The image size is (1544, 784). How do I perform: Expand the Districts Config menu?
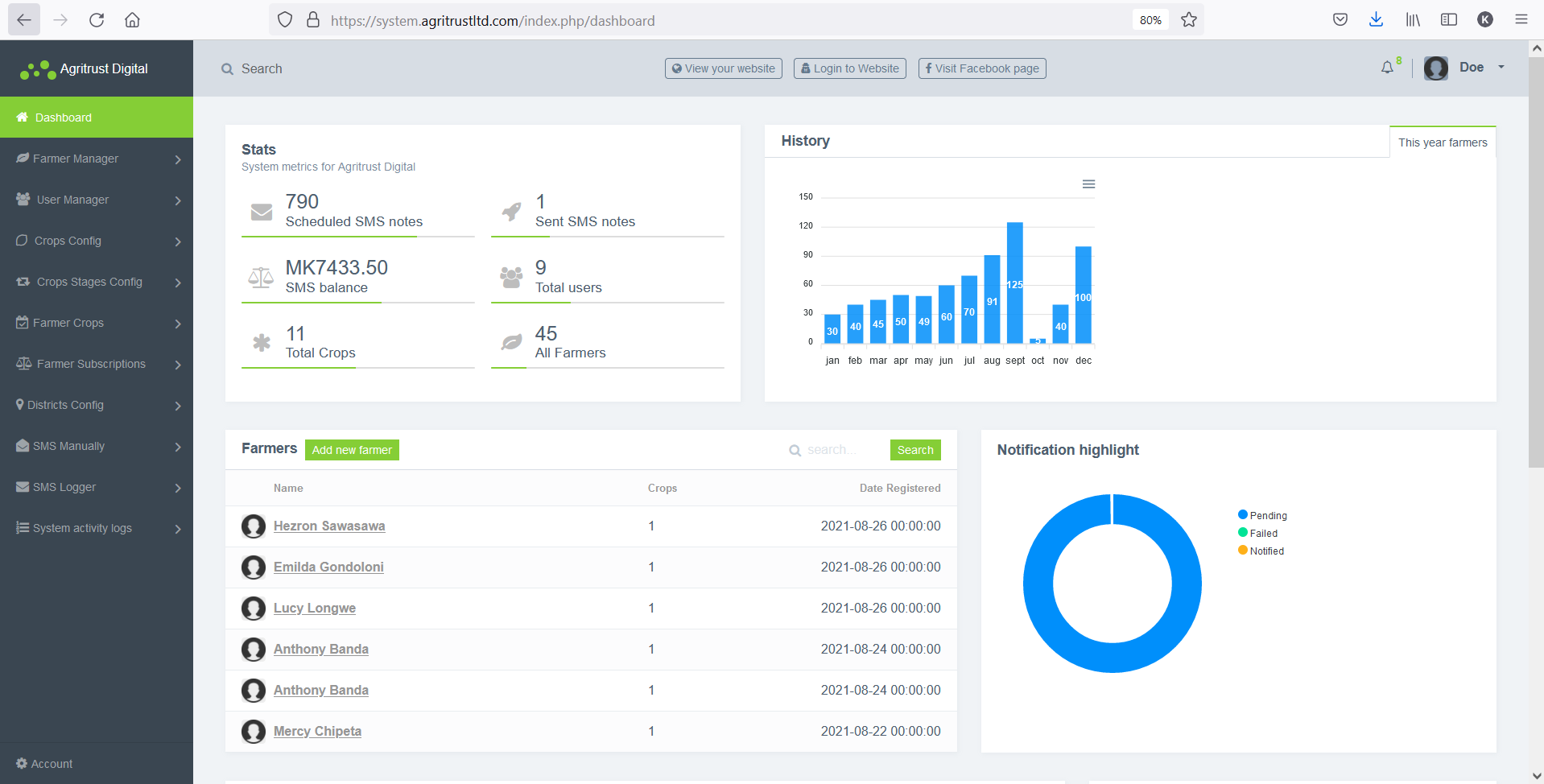coord(97,405)
